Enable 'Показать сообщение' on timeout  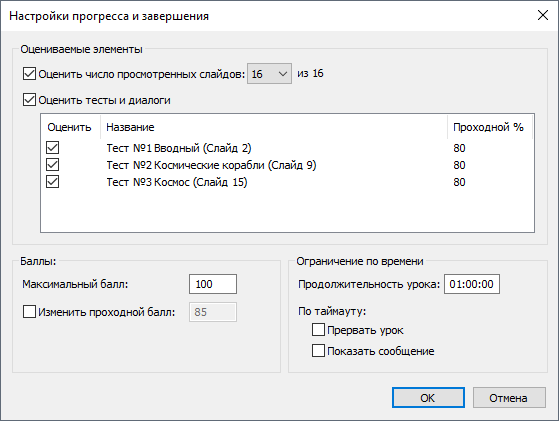tap(318, 351)
